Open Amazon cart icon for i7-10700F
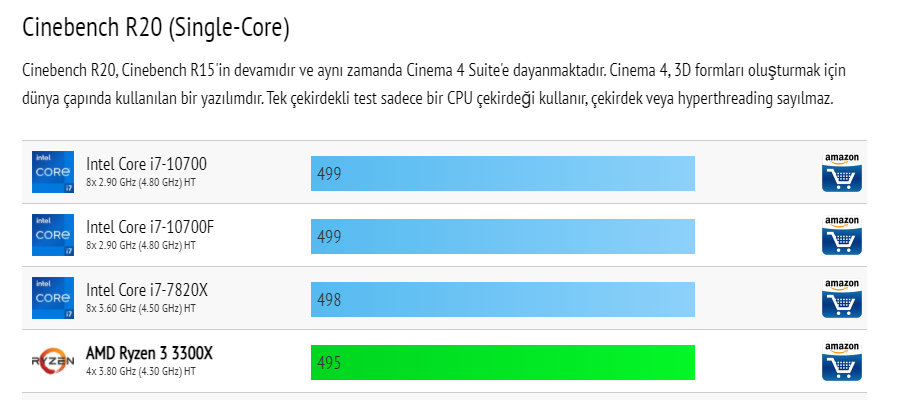This screenshot has width=920, height=400. tap(841, 235)
